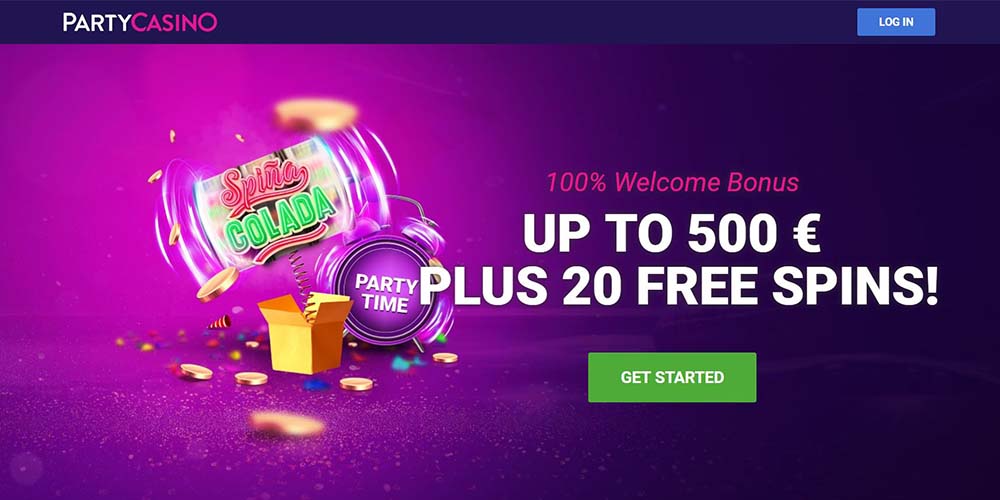1000x500 pixels.
Task: Click the floor coin below the orange box
Action: click(x=356, y=384)
